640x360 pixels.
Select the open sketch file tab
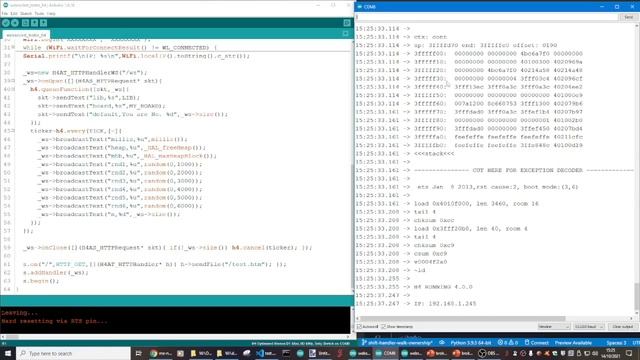coord(26,35)
